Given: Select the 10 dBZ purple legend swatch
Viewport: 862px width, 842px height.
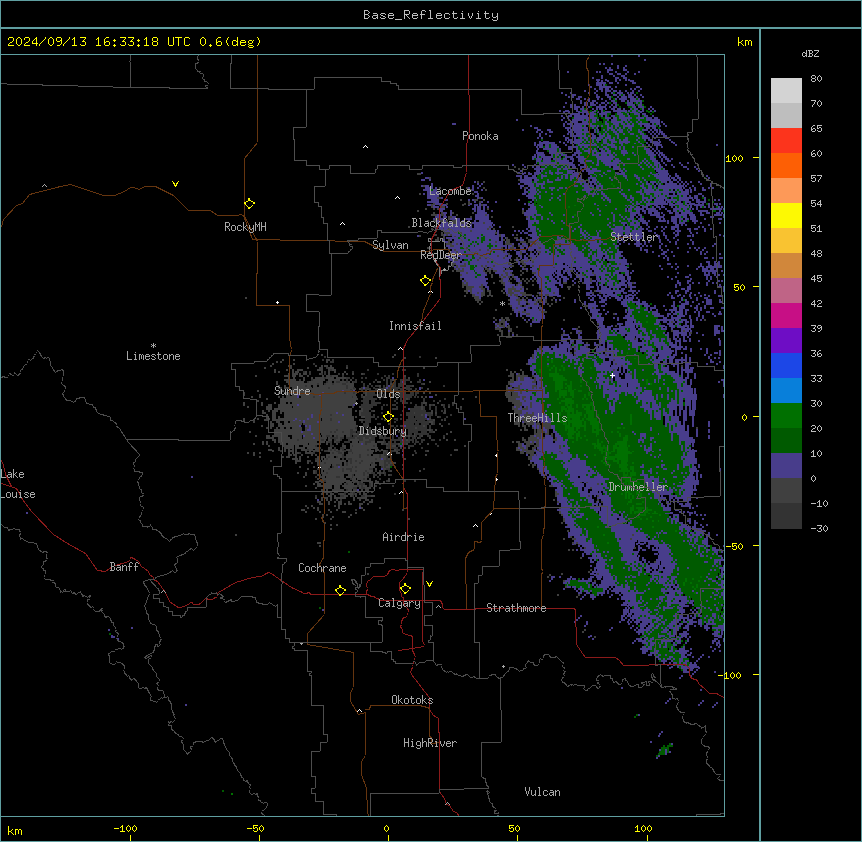Looking at the screenshot, I should (786, 466).
